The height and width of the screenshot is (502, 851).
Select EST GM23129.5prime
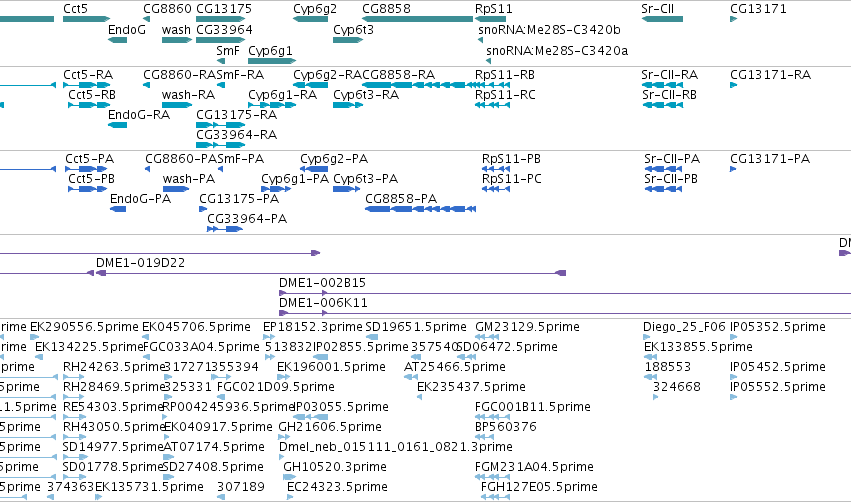487,337
